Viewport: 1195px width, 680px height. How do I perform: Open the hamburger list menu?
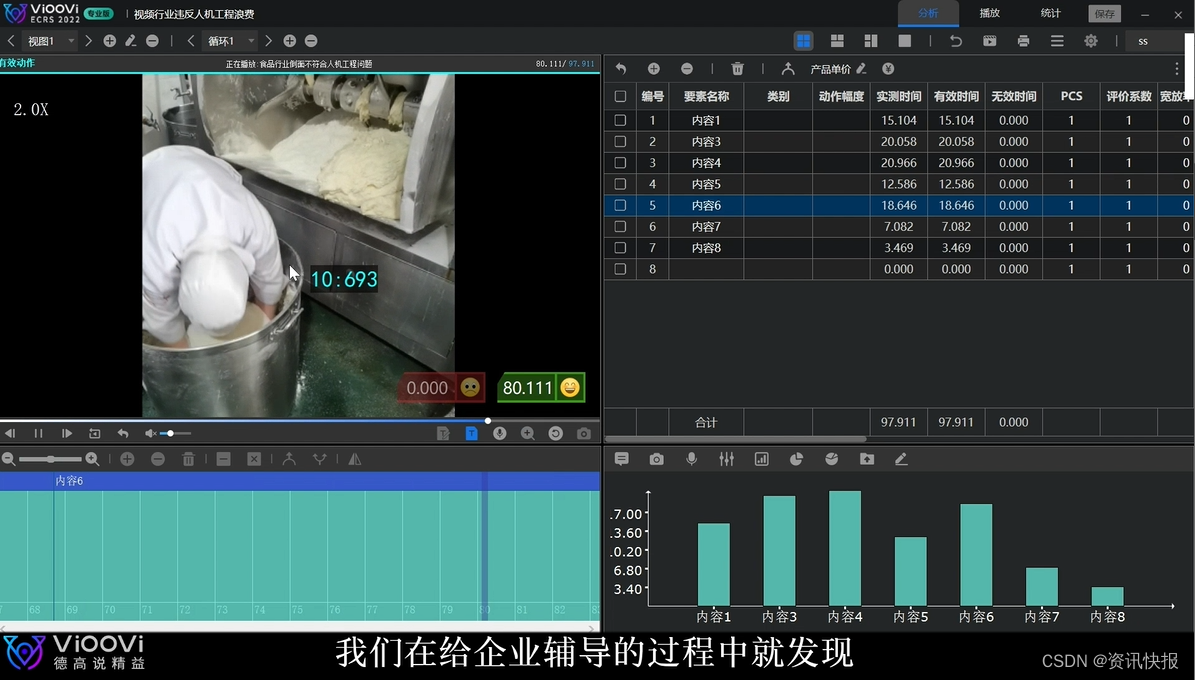coord(1057,41)
